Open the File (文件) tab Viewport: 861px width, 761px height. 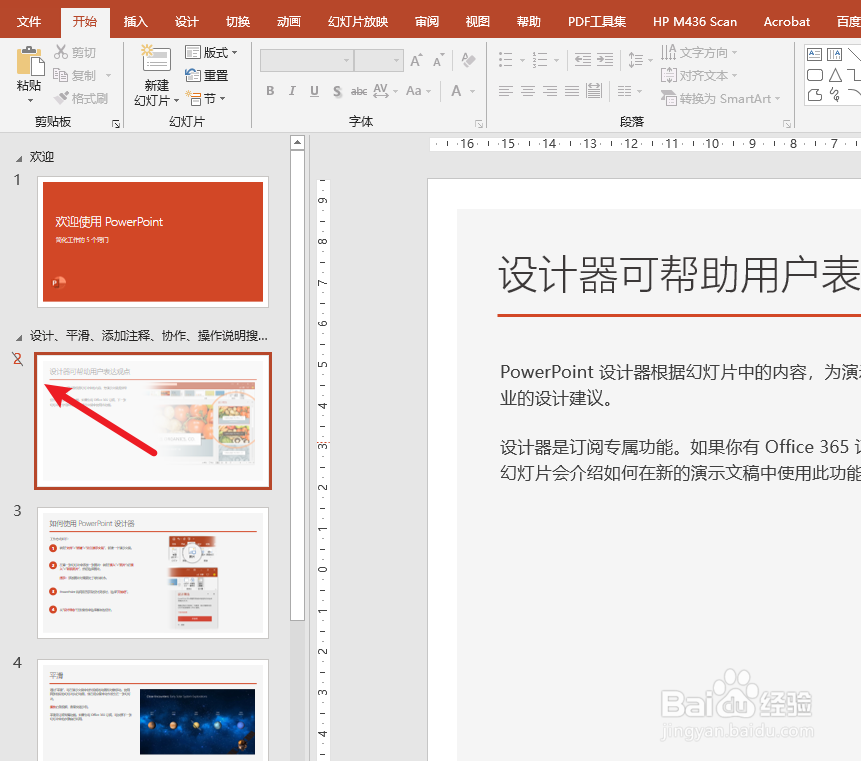29,22
